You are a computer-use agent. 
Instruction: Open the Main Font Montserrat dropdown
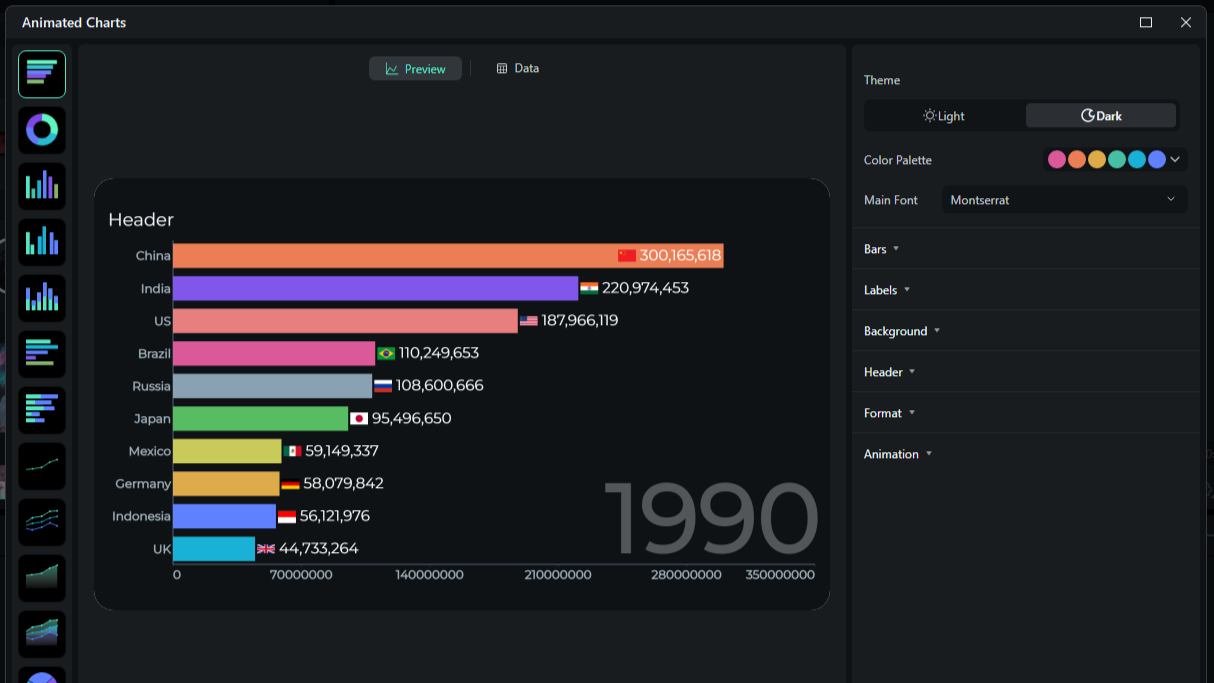pos(1064,200)
